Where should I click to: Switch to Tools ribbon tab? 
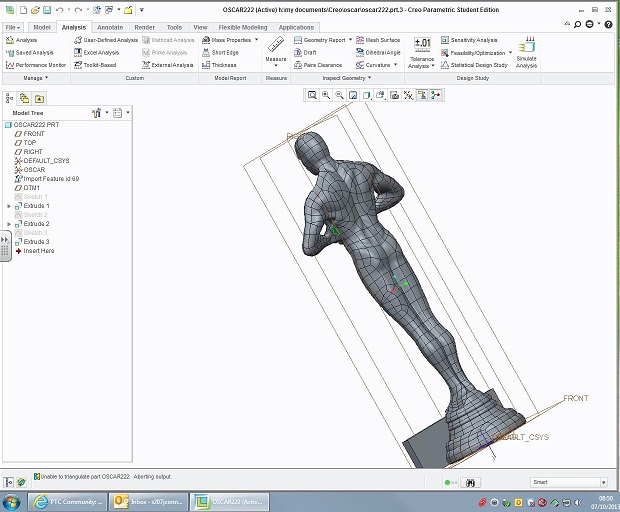click(174, 27)
